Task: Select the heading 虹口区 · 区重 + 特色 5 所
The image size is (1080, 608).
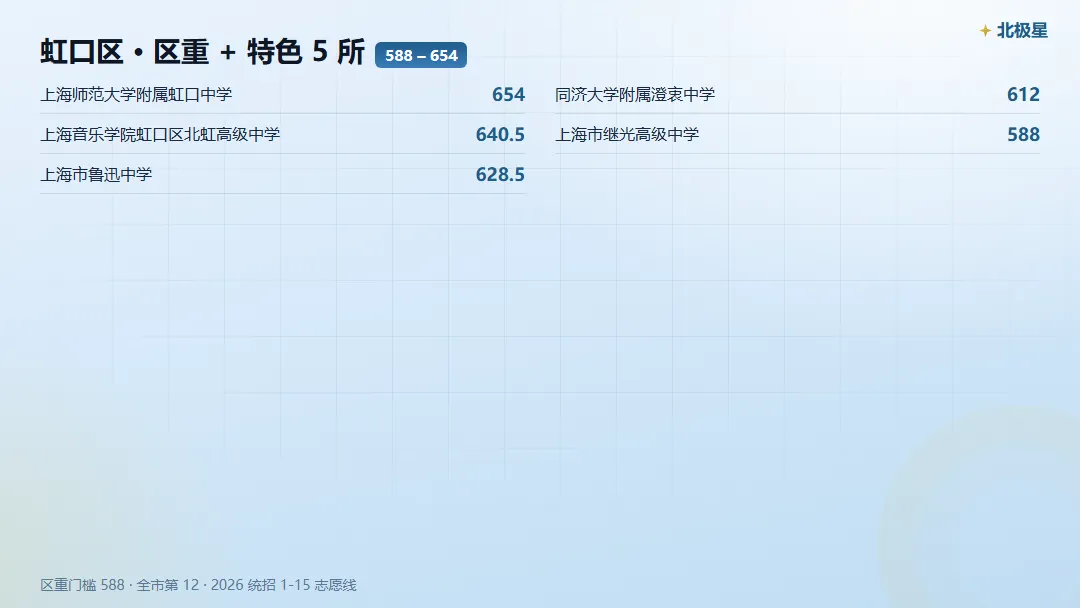Action: click(202, 52)
